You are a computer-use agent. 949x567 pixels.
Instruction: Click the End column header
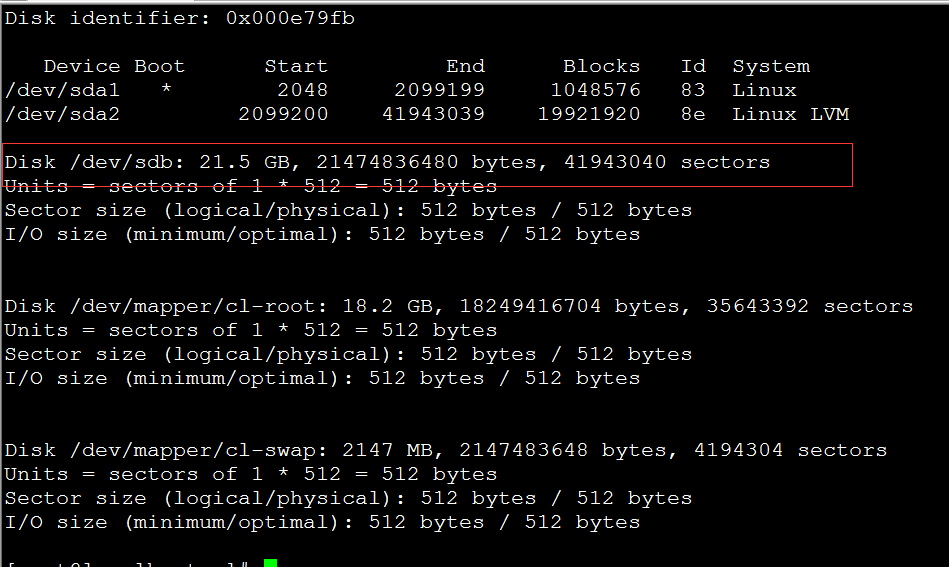tap(465, 67)
